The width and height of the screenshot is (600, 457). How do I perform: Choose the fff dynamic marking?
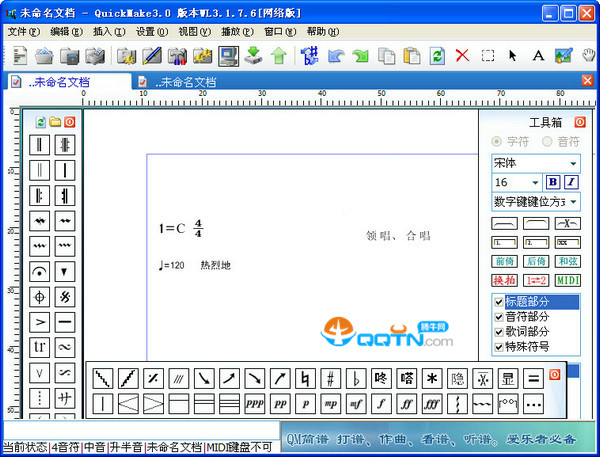coord(431,405)
